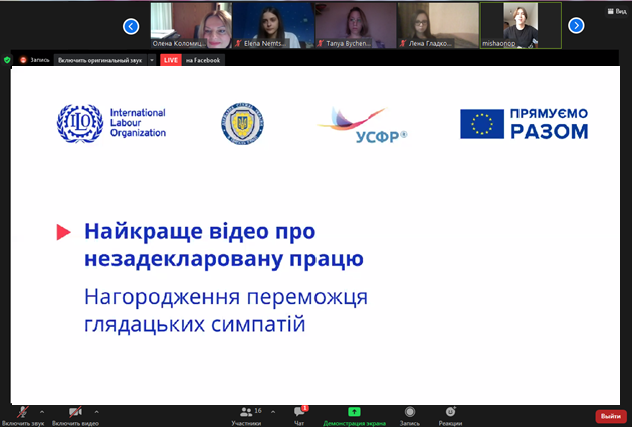Expand participants options caret
The height and width of the screenshot is (427, 632).
point(273,412)
